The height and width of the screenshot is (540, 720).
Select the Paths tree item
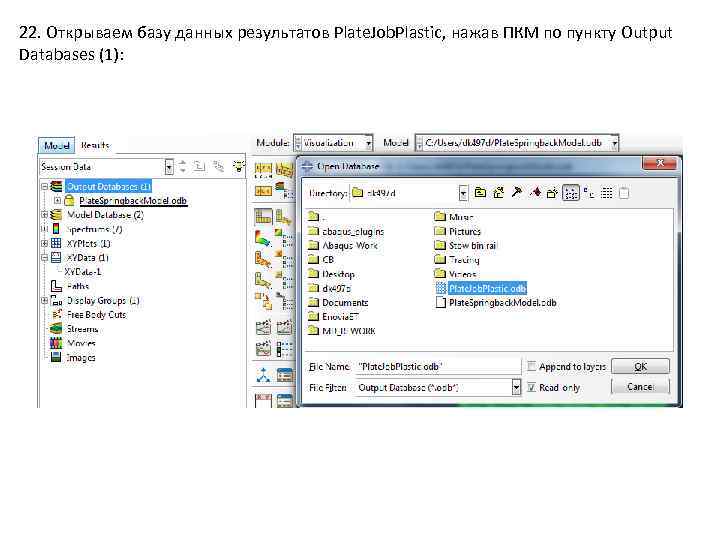click(78, 286)
